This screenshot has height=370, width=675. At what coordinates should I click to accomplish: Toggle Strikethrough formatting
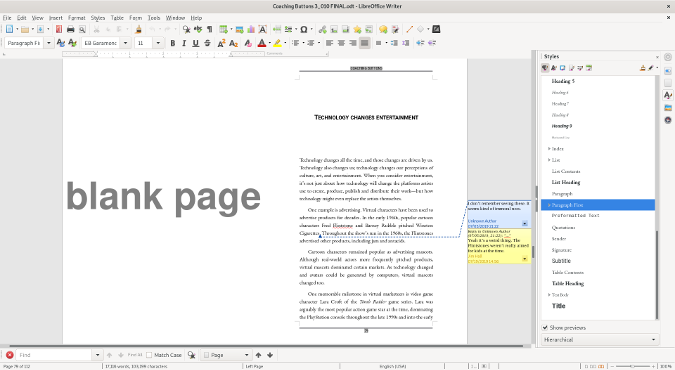coord(207,43)
